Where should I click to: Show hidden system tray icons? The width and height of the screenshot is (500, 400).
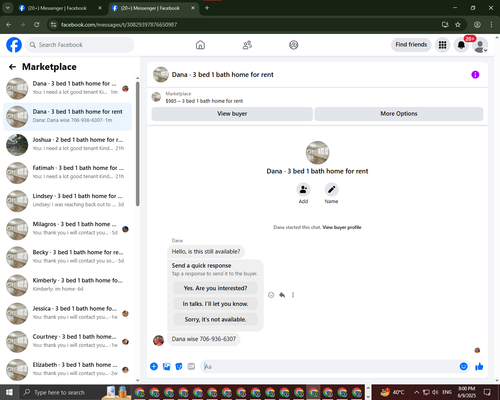[x=417, y=392]
